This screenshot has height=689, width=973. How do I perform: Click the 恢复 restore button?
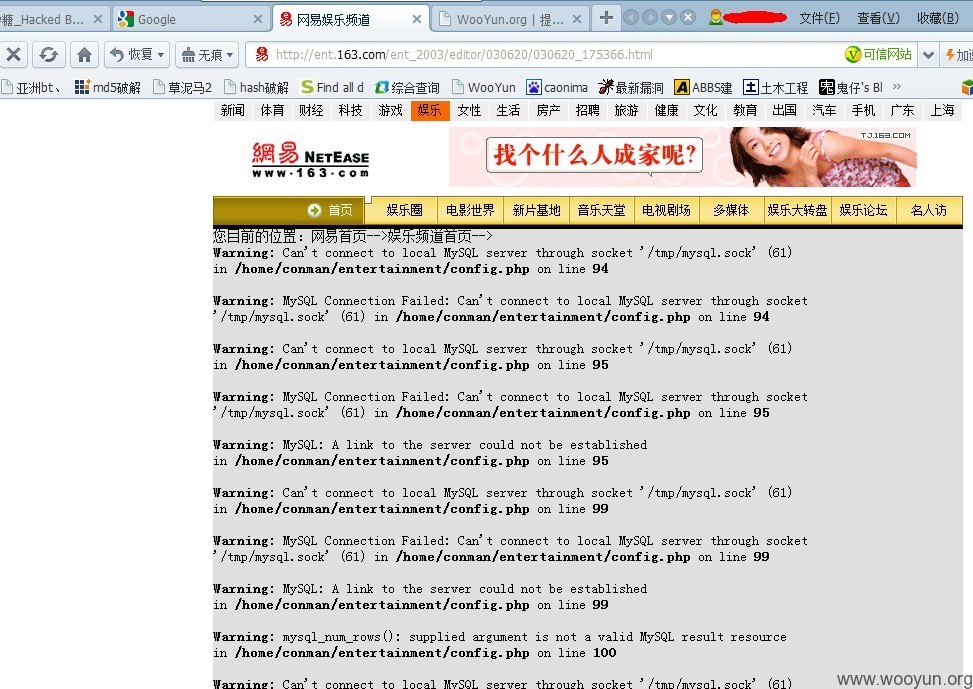tap(132, 55)
